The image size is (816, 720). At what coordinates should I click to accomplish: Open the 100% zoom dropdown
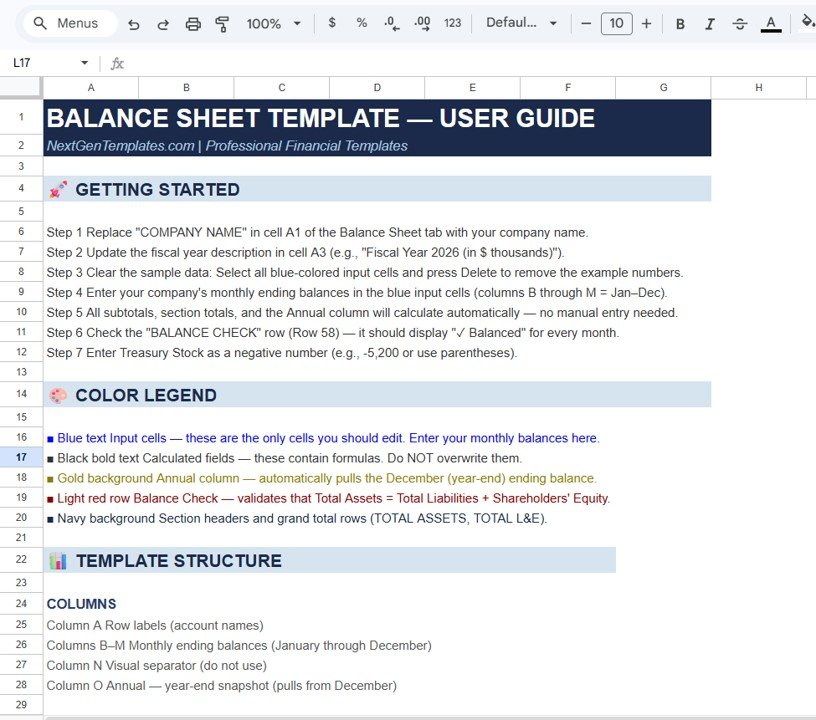274,23
